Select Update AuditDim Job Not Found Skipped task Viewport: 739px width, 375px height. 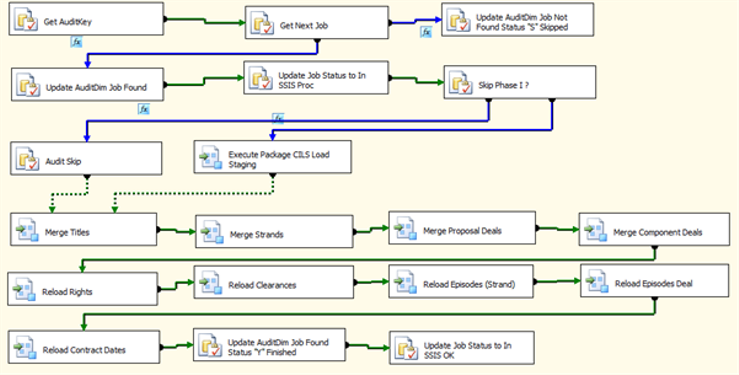[x=517, y=19]
